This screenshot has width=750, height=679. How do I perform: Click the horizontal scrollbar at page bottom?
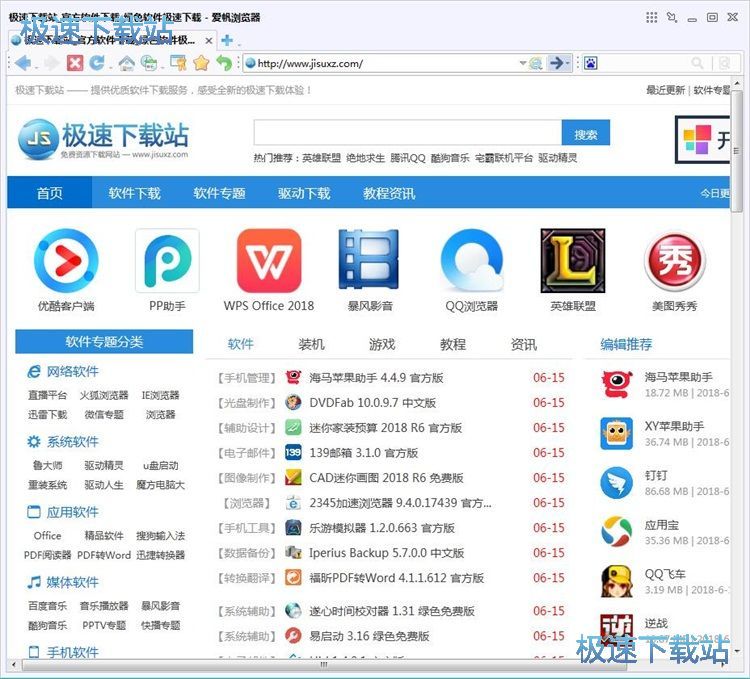point(325,665)
